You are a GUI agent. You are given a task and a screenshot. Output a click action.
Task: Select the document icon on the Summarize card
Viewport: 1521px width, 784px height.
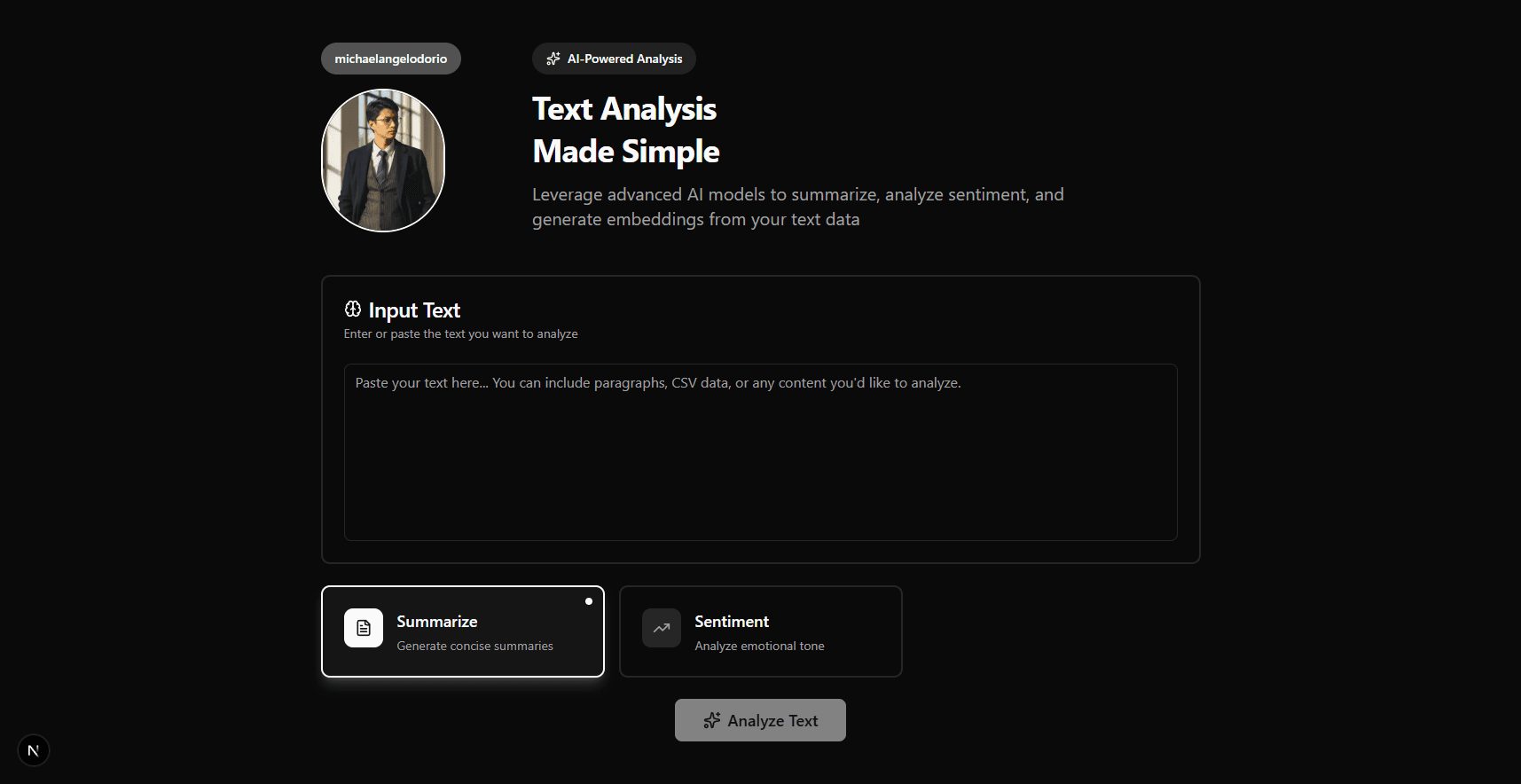point(363,627)
